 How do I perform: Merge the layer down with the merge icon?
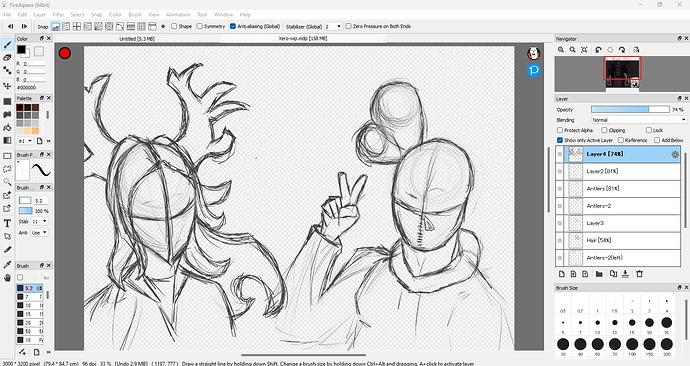625,274
